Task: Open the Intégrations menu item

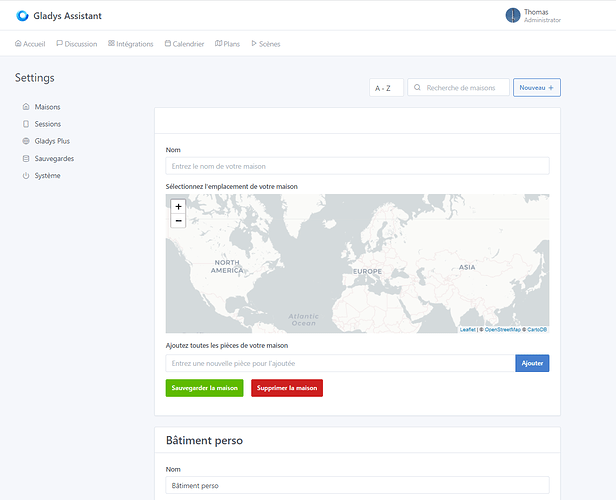Action: click(130, 44)
